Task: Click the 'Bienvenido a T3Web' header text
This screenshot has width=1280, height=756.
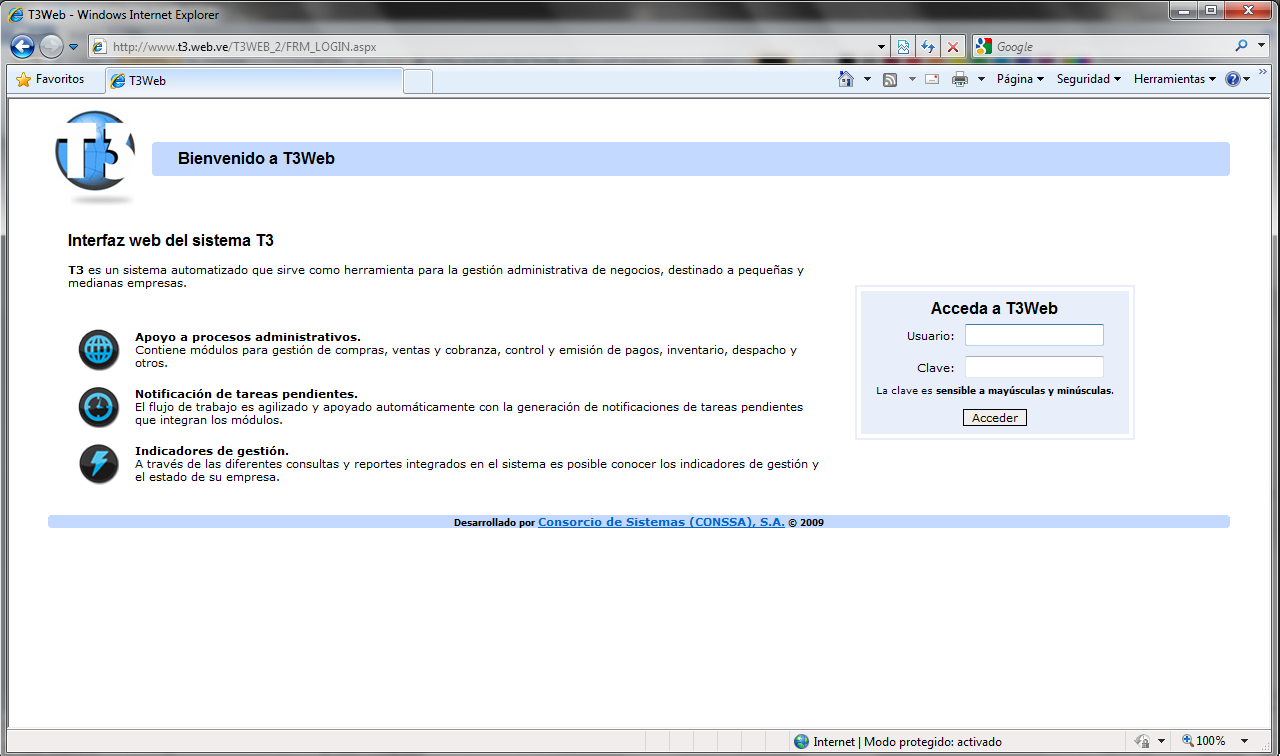Action: point(256,158)
